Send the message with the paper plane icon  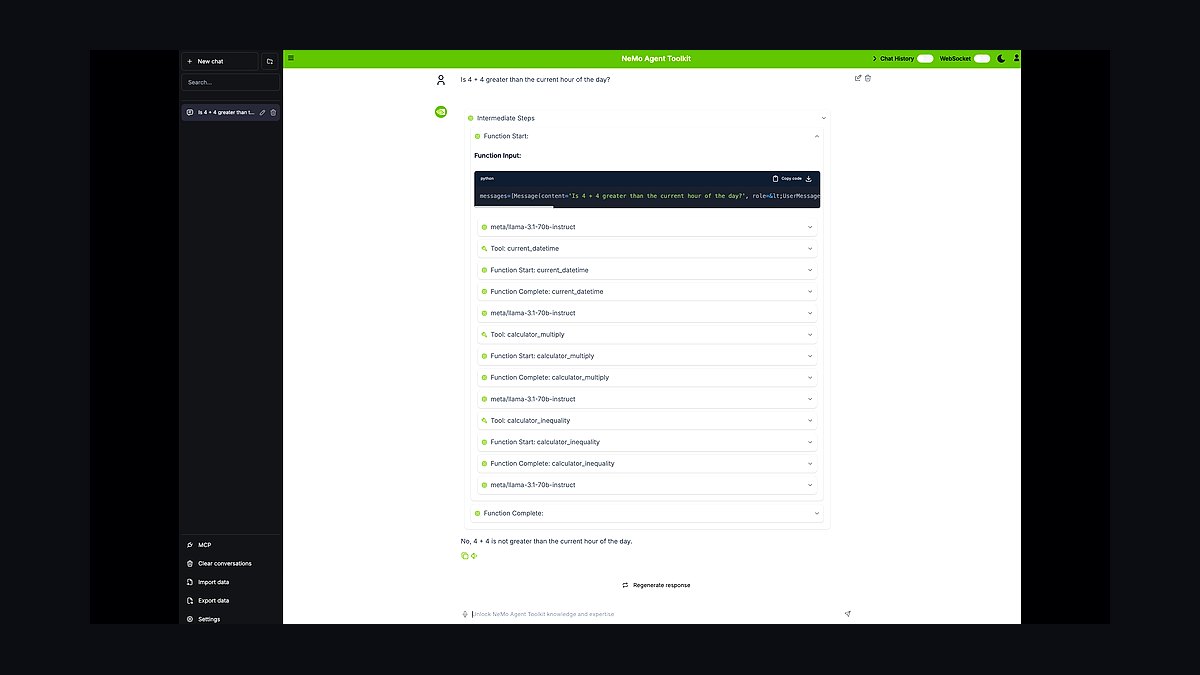click(x=847, y=614)
